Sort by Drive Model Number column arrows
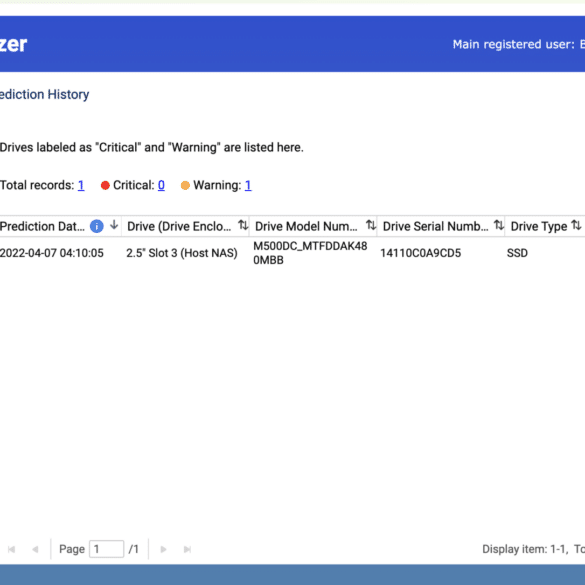This screenshot has width=585, height=585. [370, 225]
